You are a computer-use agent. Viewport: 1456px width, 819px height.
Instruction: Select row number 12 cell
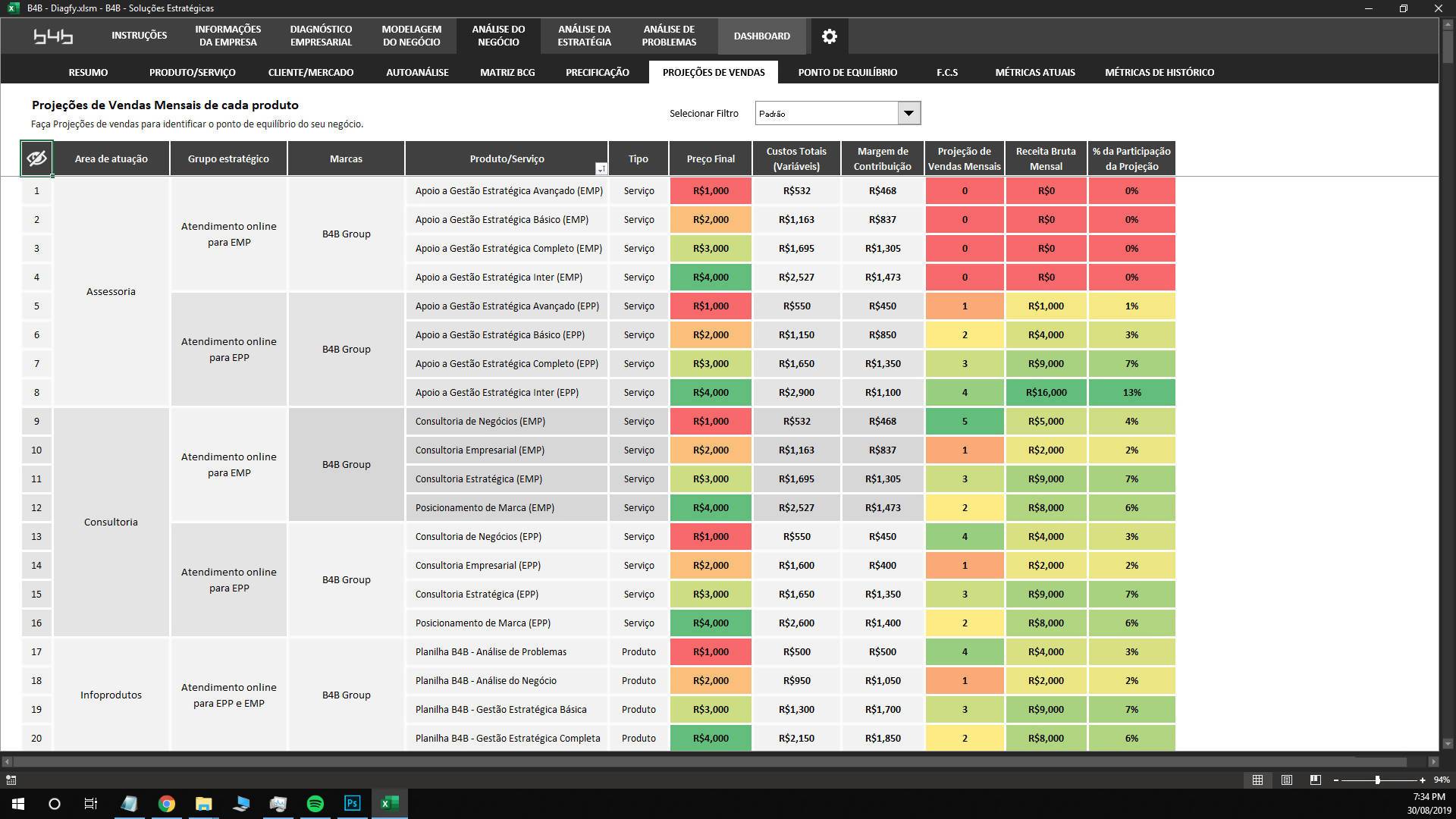coord(36,507)
